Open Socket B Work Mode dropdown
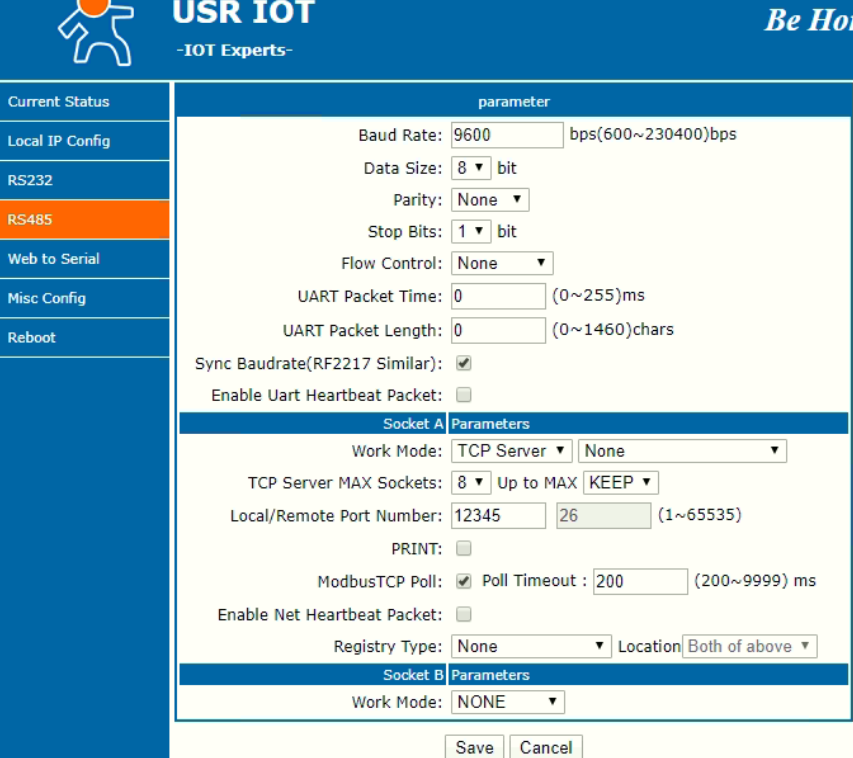 point(508,701)
